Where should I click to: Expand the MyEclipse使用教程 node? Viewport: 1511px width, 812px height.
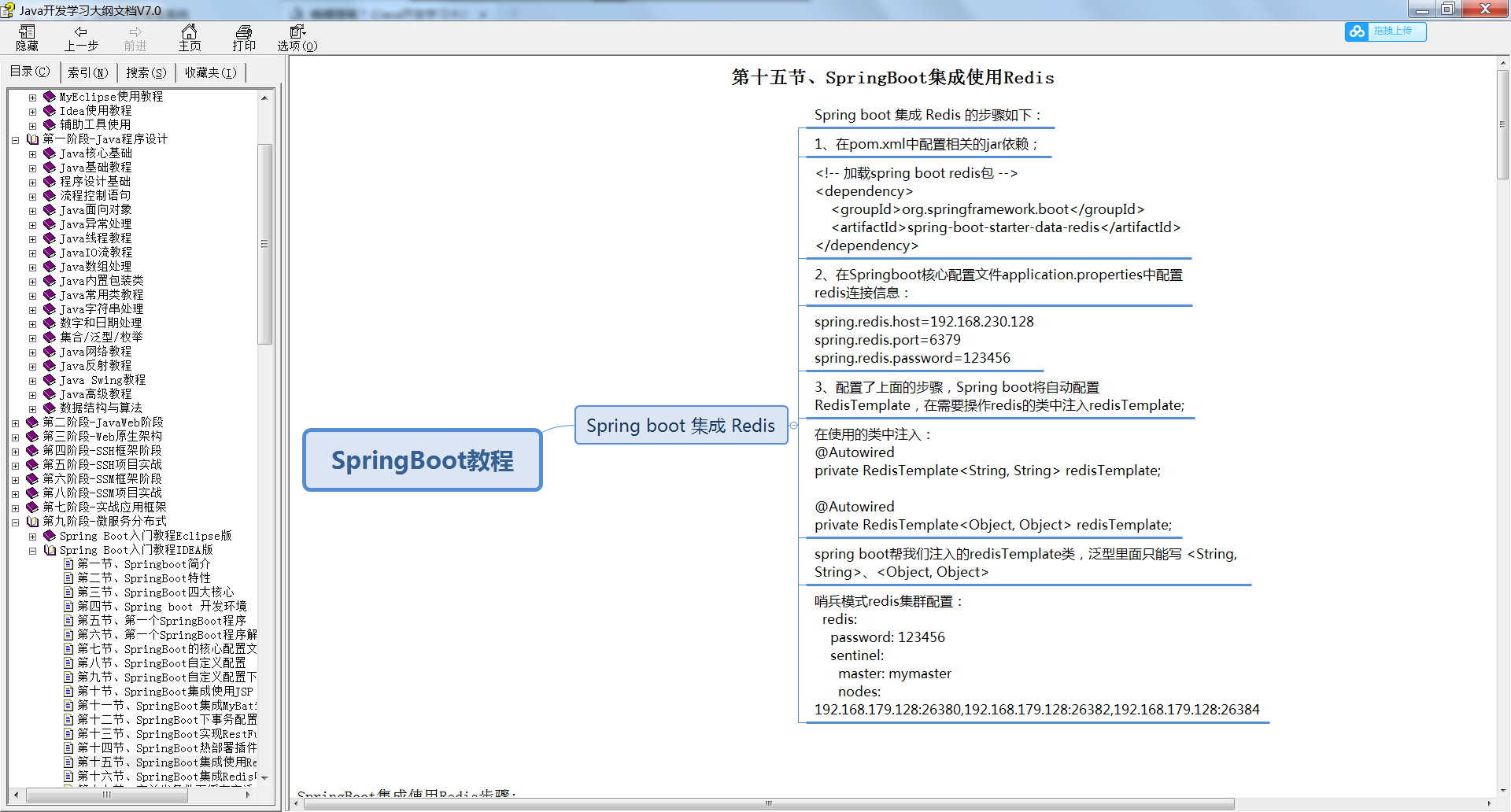pyautogui.click(x=33, y=98)
